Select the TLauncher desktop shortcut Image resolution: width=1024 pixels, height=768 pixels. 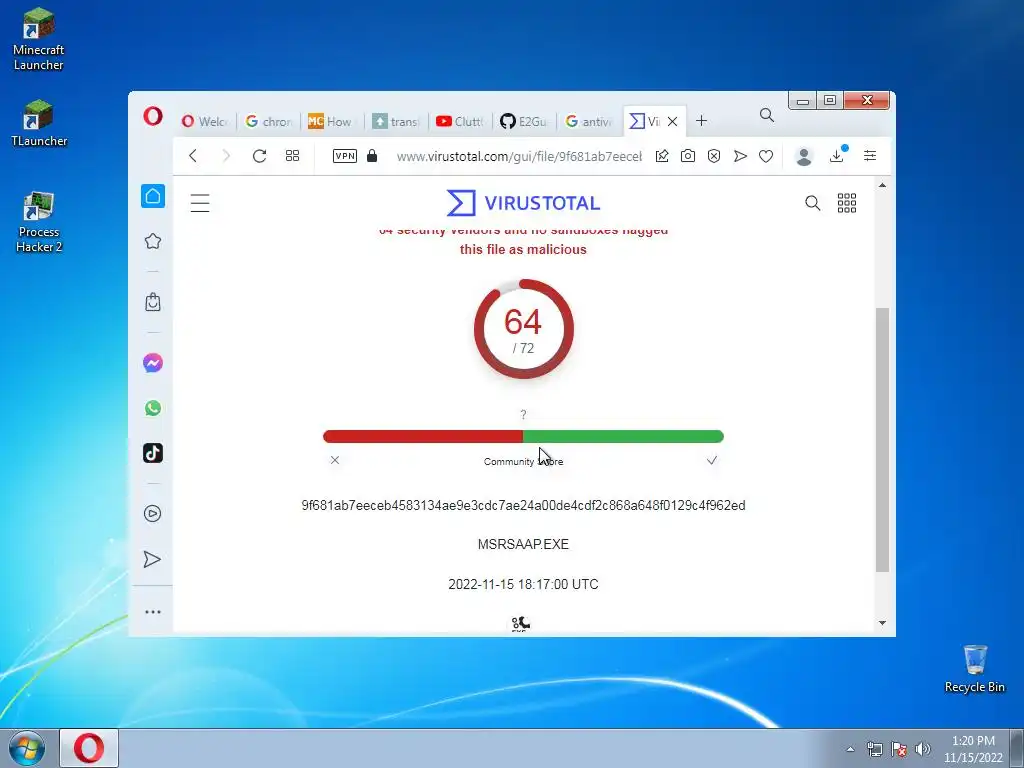pyautogui.click(x=39, y=123)
